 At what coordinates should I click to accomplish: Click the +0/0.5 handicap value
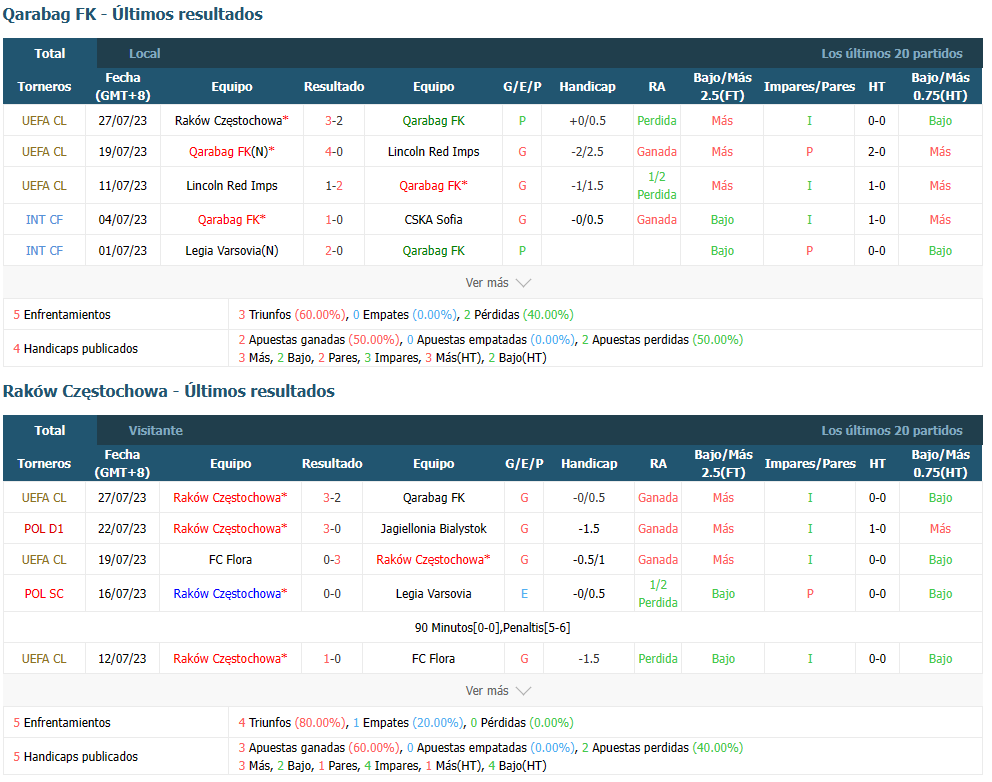point(587,121)
